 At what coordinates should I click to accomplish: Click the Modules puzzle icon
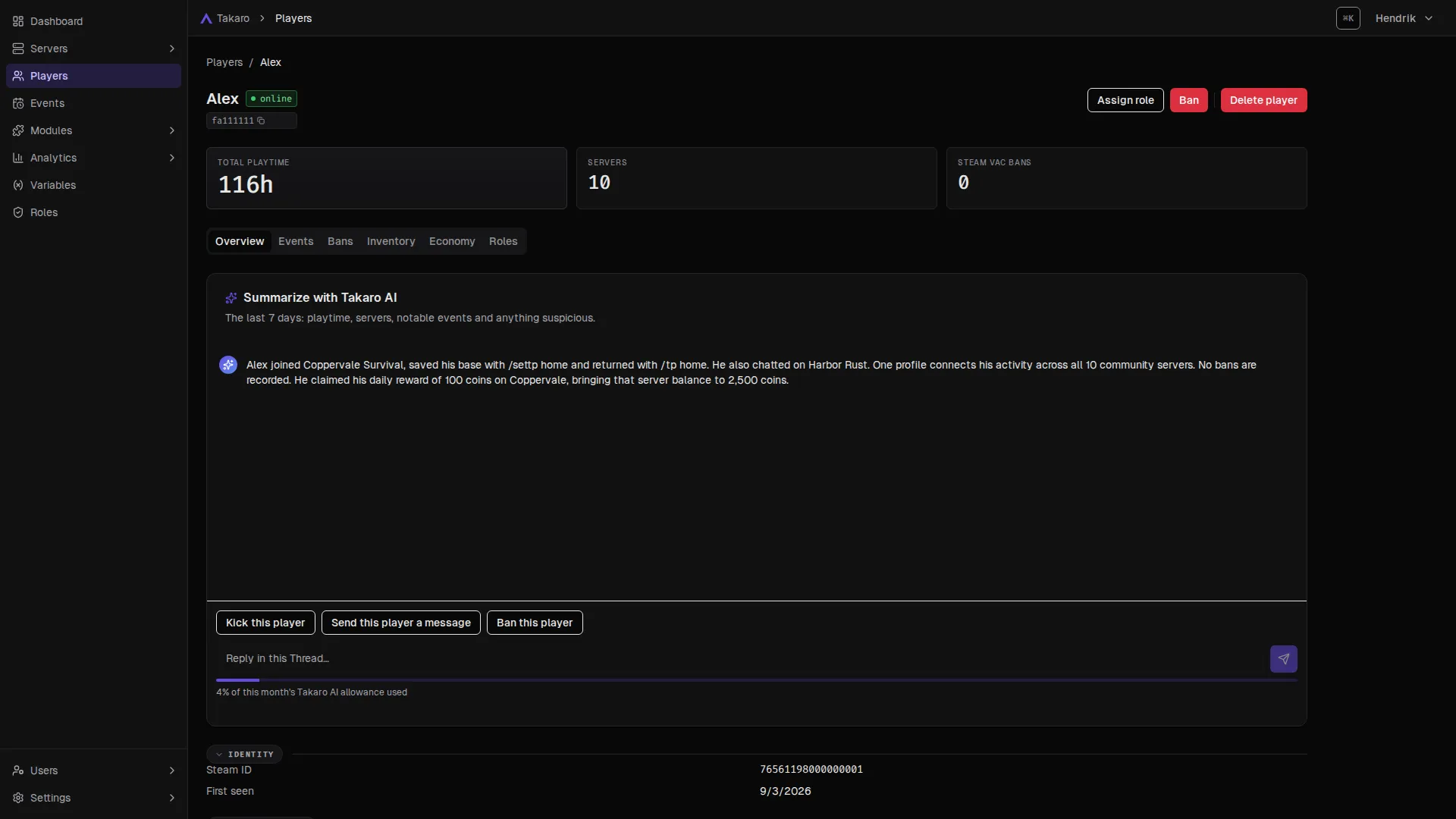point(18,130)
